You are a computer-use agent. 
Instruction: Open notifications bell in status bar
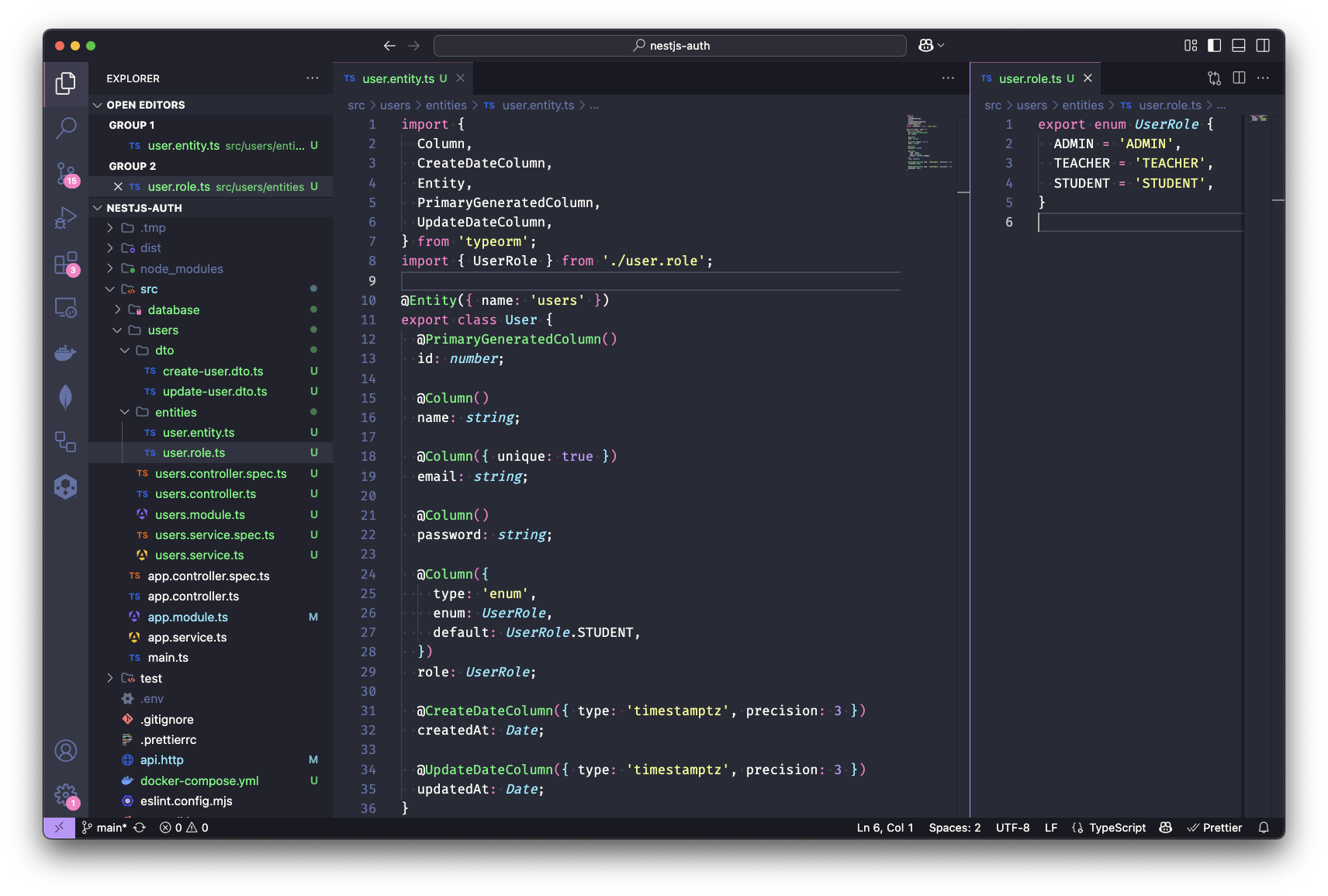point(1264,828)
